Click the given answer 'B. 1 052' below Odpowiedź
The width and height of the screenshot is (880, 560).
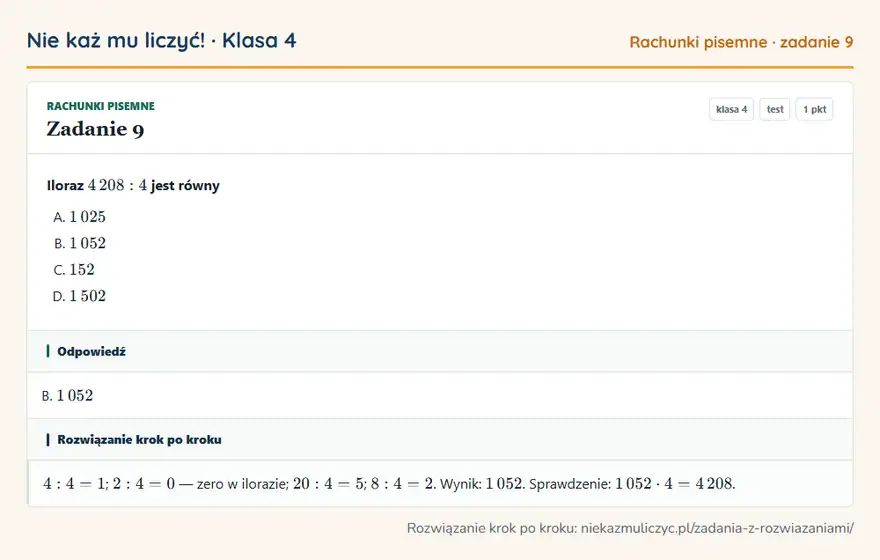[x=67, y=396]
